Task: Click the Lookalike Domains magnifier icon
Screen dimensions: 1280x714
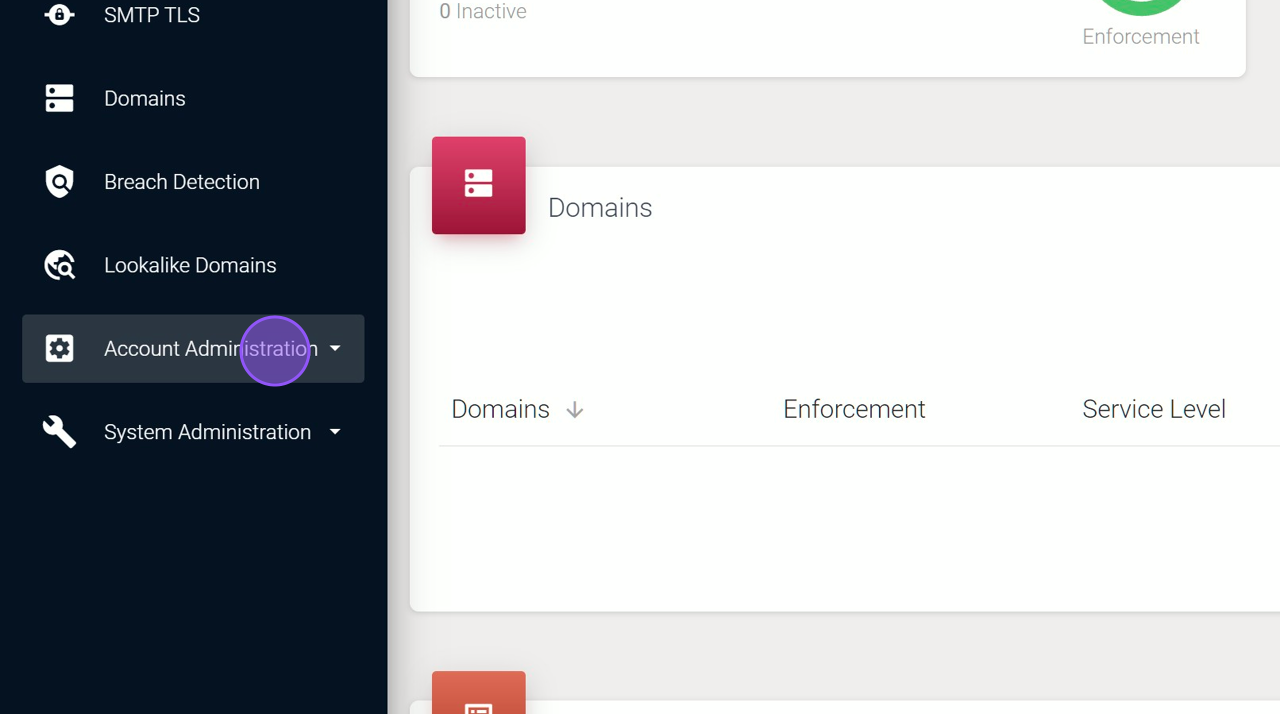Action: point(59,265)
